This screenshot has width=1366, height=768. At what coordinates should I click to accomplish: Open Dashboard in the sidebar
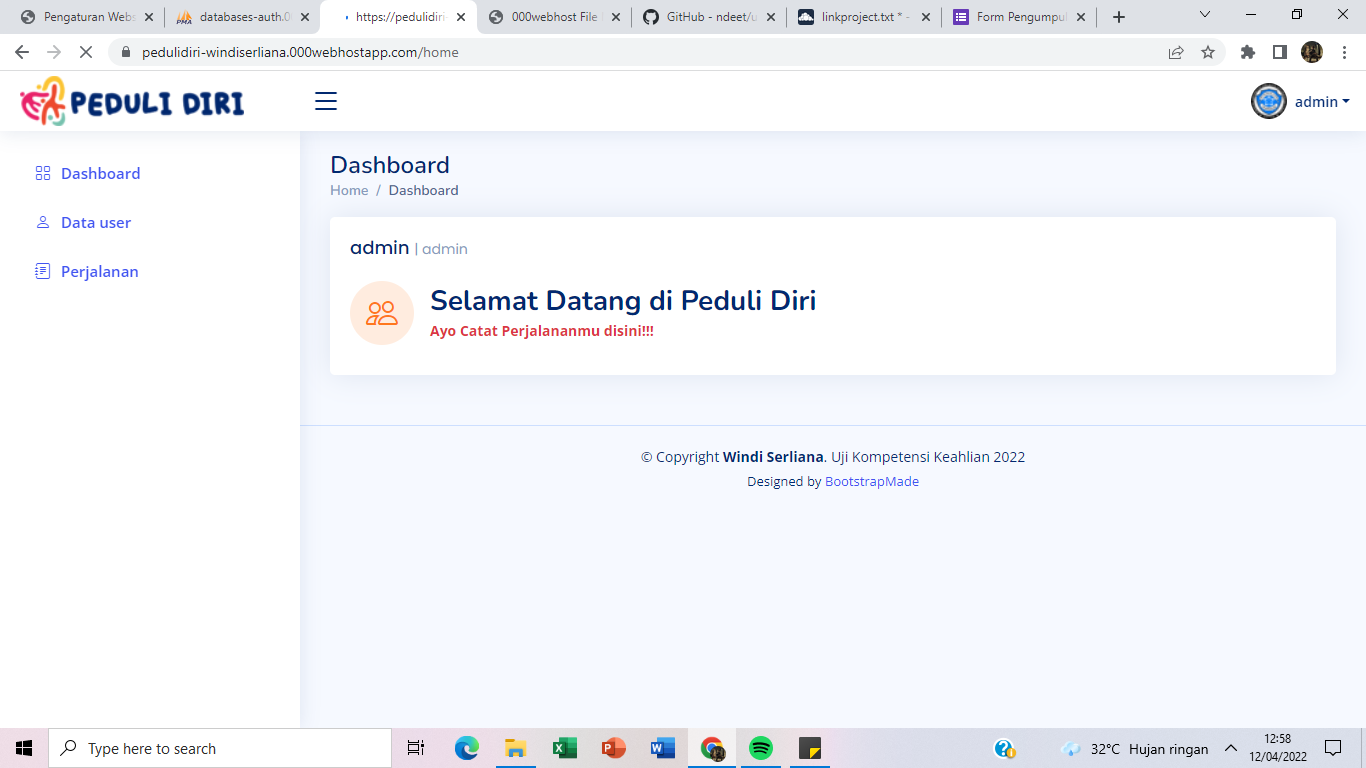tap(100, 173)
